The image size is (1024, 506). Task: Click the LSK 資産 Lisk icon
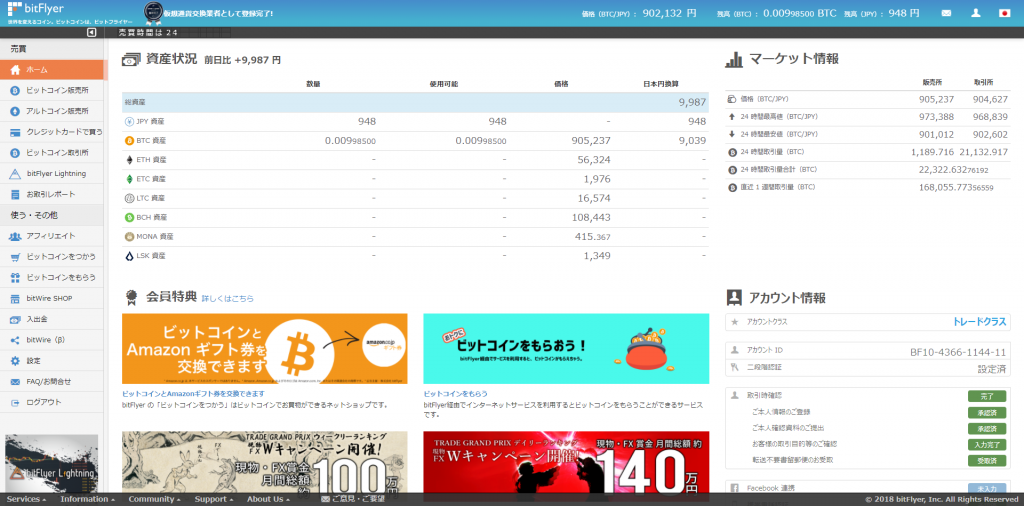click(x=129, y=255)
